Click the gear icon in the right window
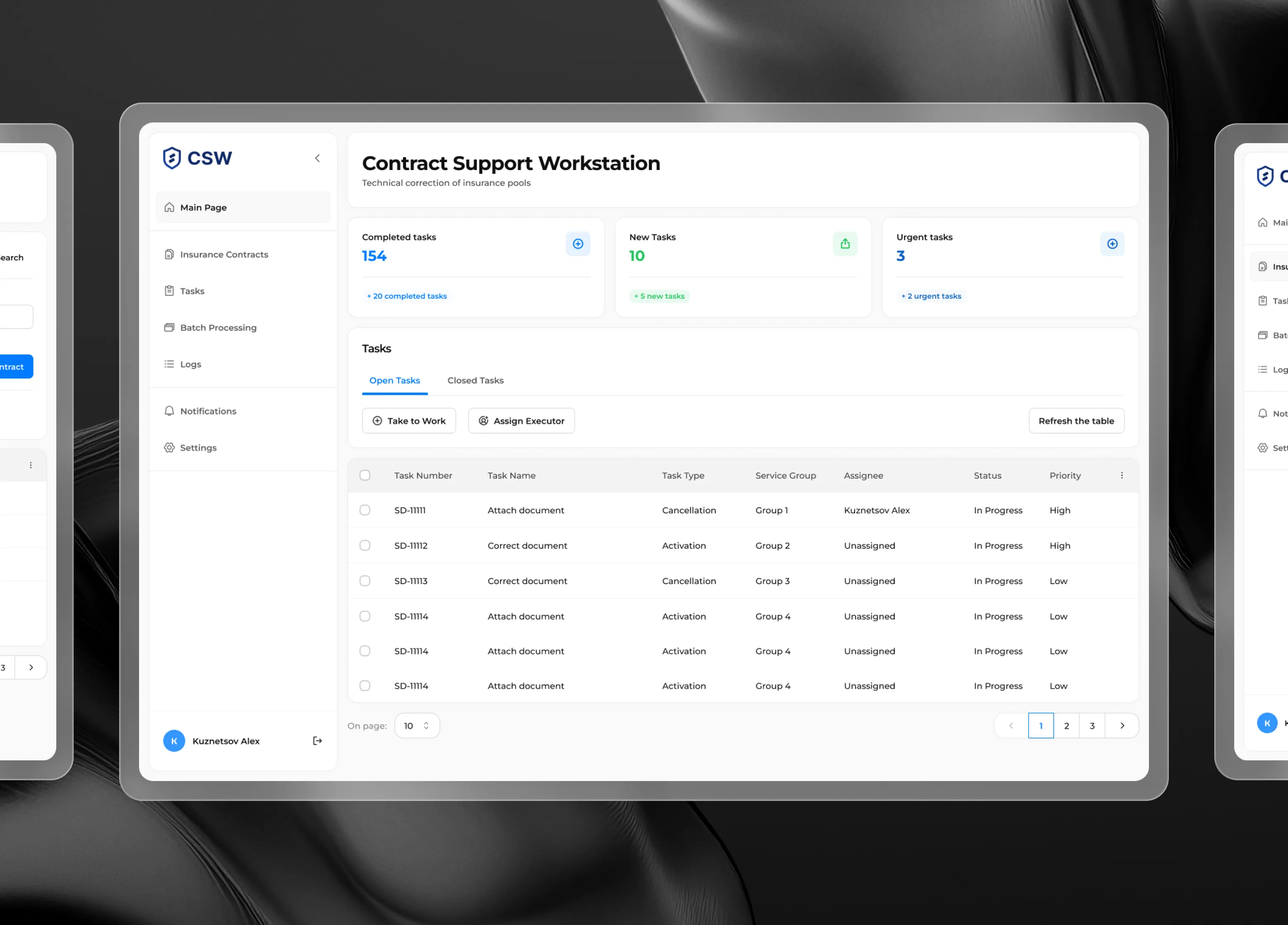 coord(1262,448)
